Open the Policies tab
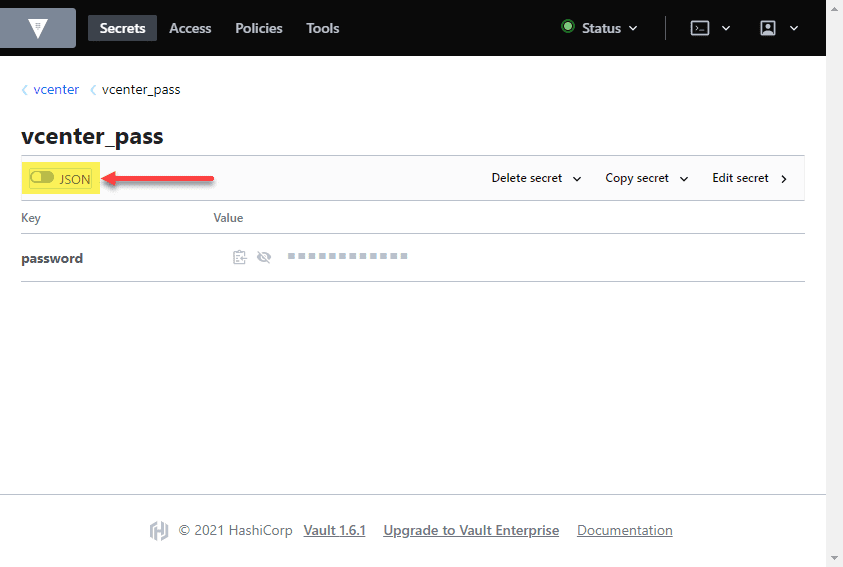The image size is (843, 567). pyautogui.click(x=259, y=28)
